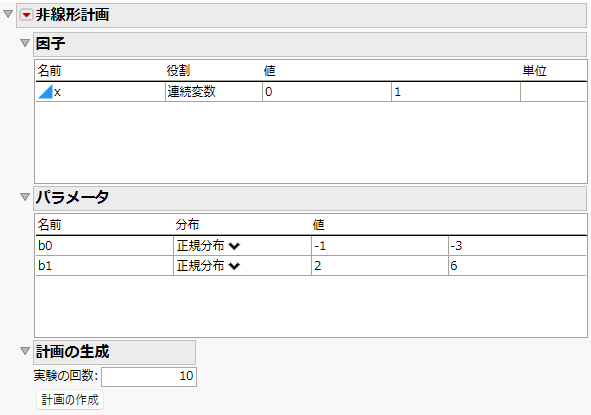
Task: Click the 計画の作成 button
Action: [70, 400]
